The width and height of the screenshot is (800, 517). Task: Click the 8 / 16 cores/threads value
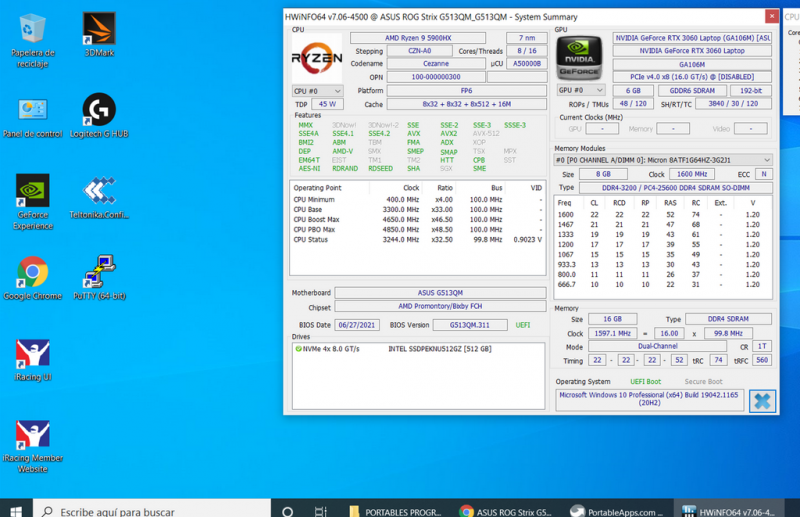click(527, 51)
